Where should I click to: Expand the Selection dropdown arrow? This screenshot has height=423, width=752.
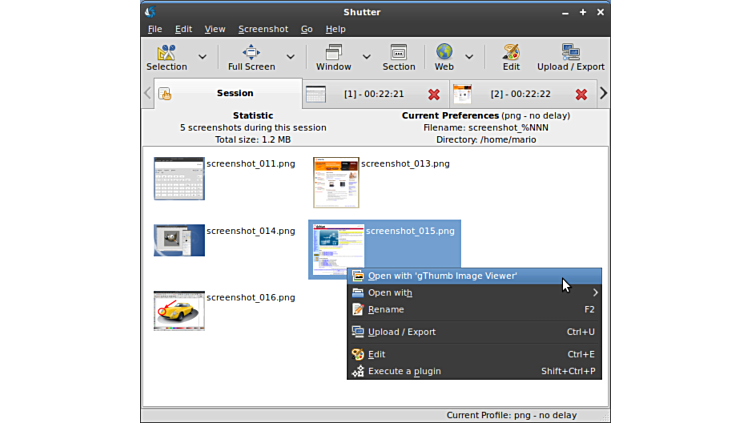203,57
